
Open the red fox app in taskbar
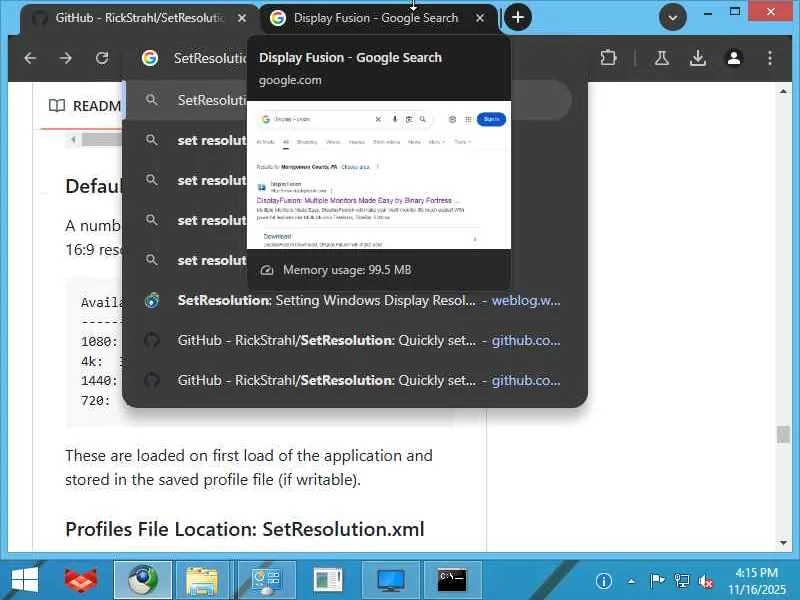81,580
